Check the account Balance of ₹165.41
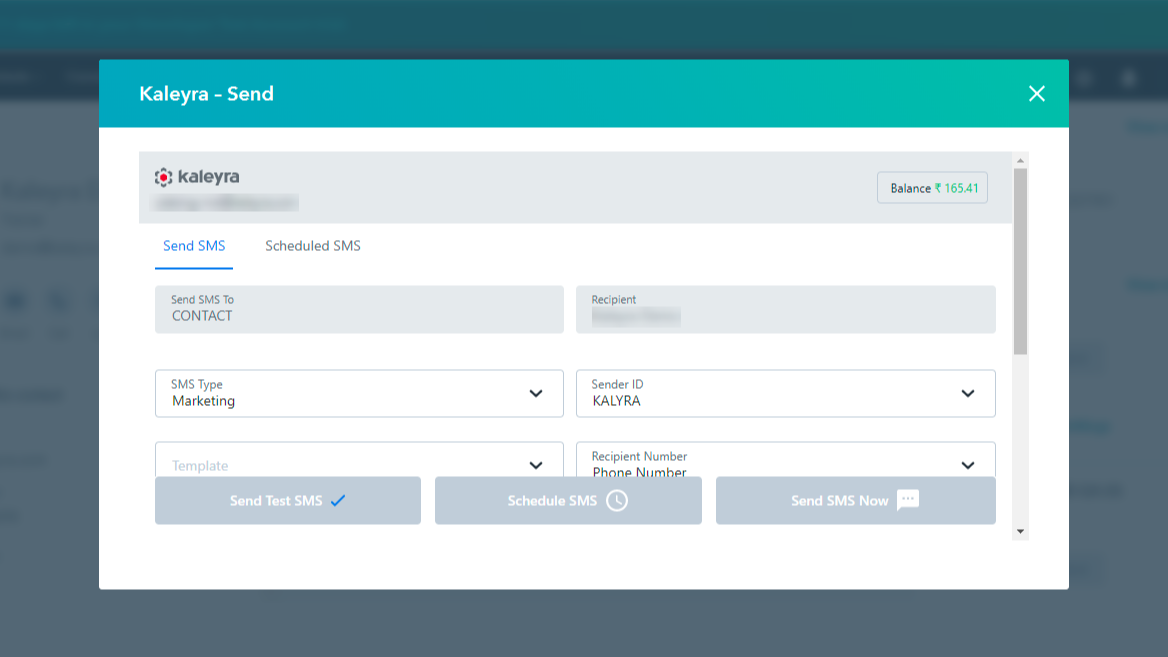Viewport: 1168px width, 657px height. pyautogui.click(x=931, y=187)
